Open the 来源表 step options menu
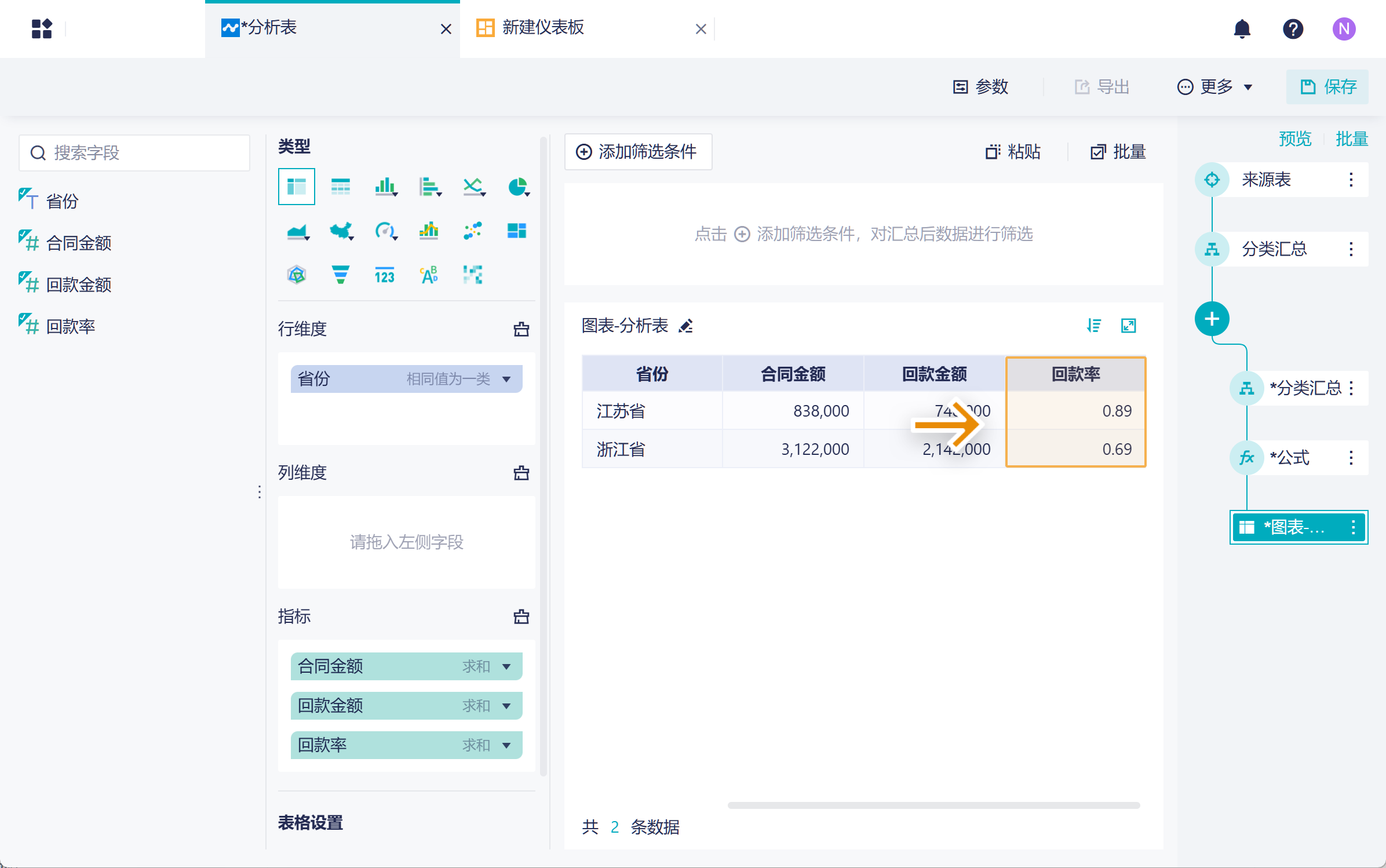Viewport: 1386px width, 868px height. click(x=1351, y=180)
